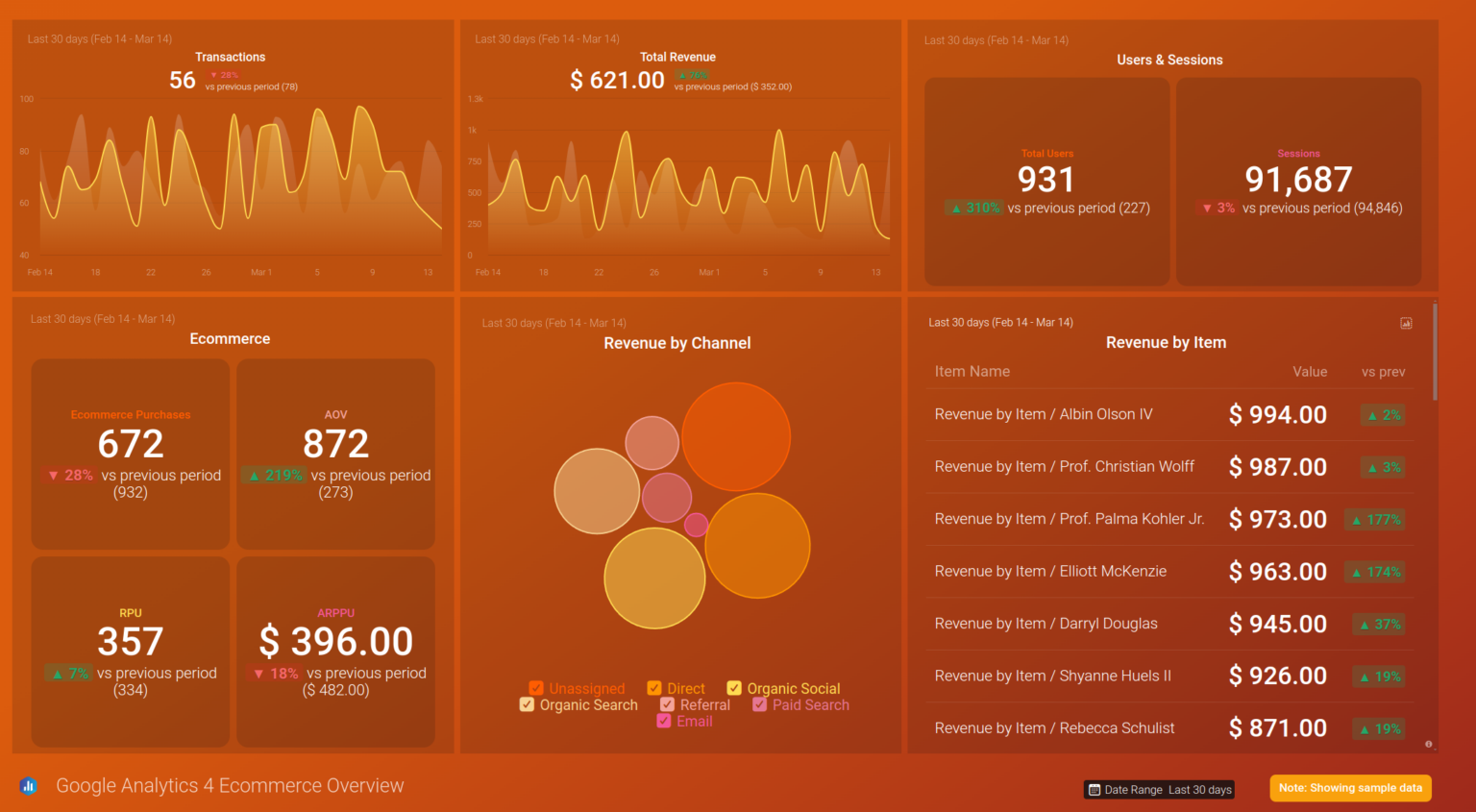
Task: Click the data source chart icon on Revenue by Item widget
Action: pyautogui.click(x=1407, y=324)
